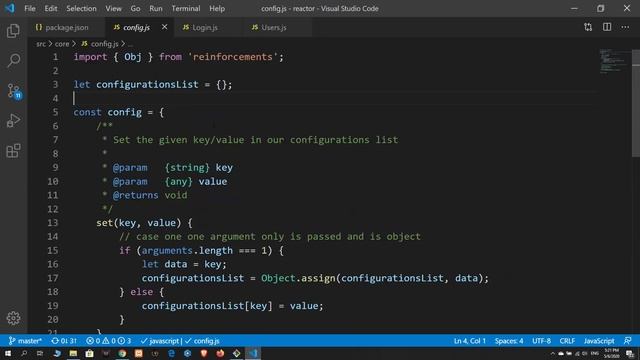
Task: Open the Edit menu
Action: tap(51, 8)
